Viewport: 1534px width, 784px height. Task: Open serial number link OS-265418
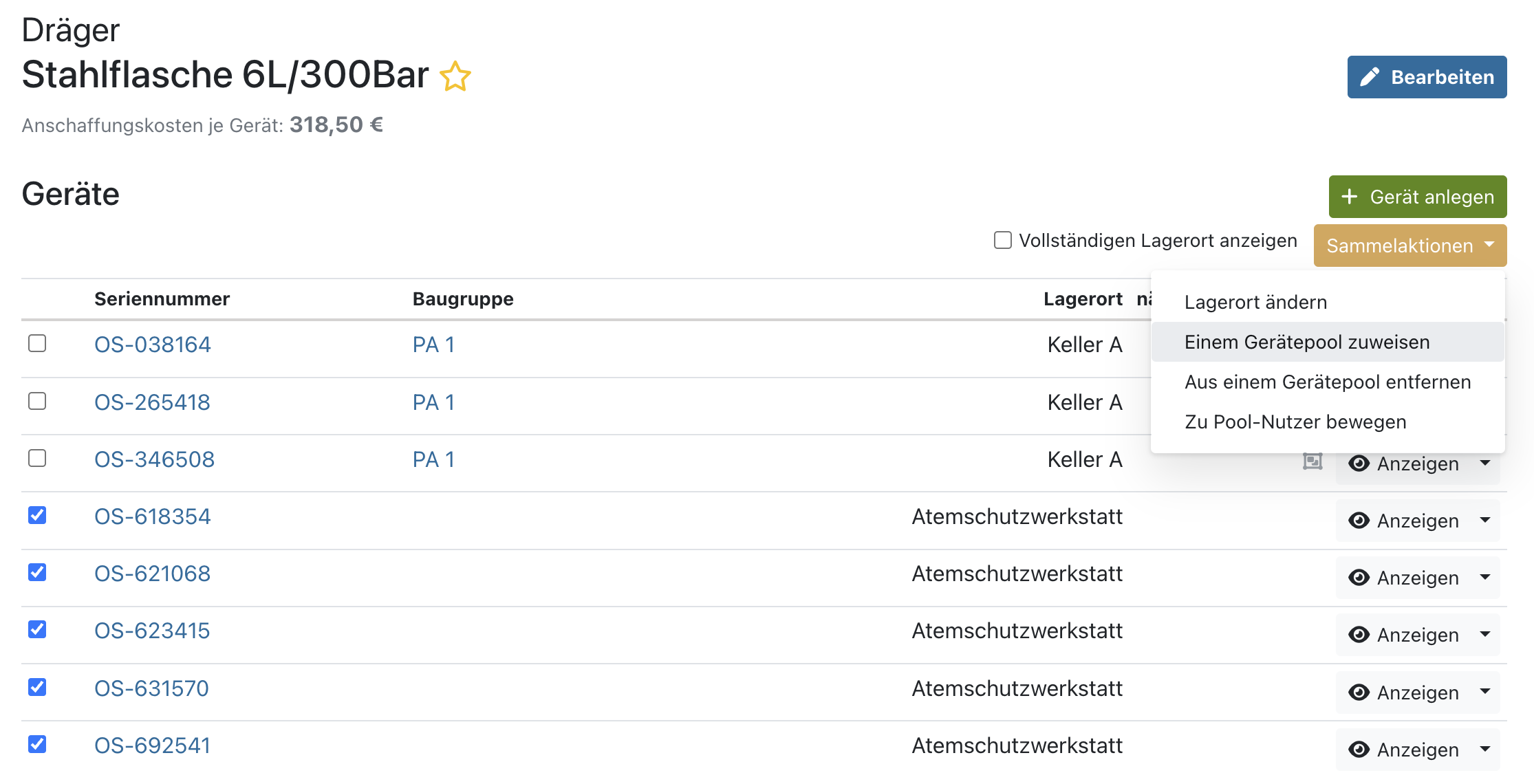[152, 402]
